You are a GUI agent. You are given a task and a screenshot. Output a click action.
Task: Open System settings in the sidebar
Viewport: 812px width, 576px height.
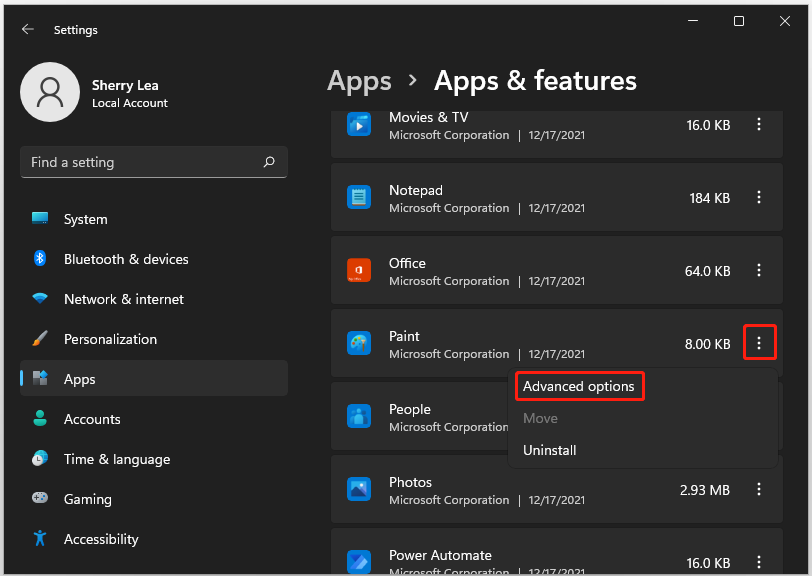(85, 219)
